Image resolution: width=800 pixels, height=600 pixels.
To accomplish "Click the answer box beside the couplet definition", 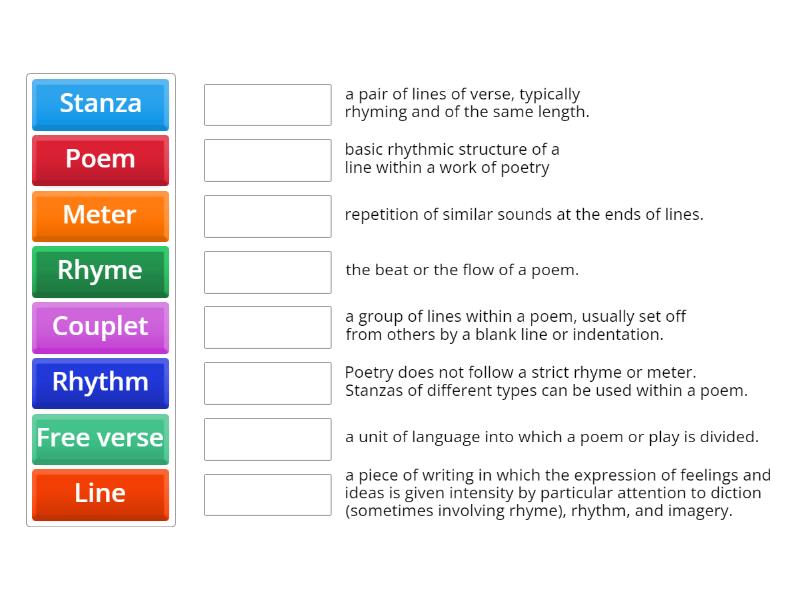I will tap(267, 104).
